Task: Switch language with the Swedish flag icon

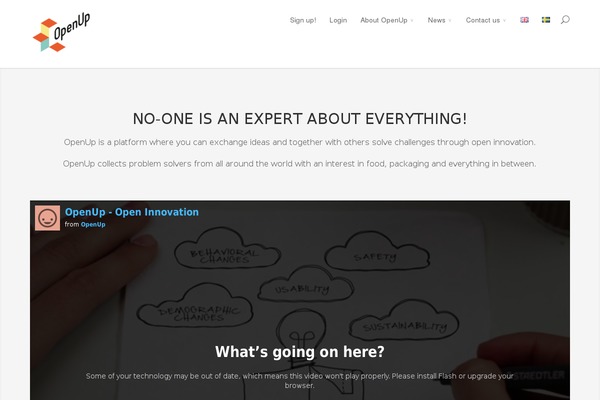Action: pyautogui.click(x=546, y=20)
